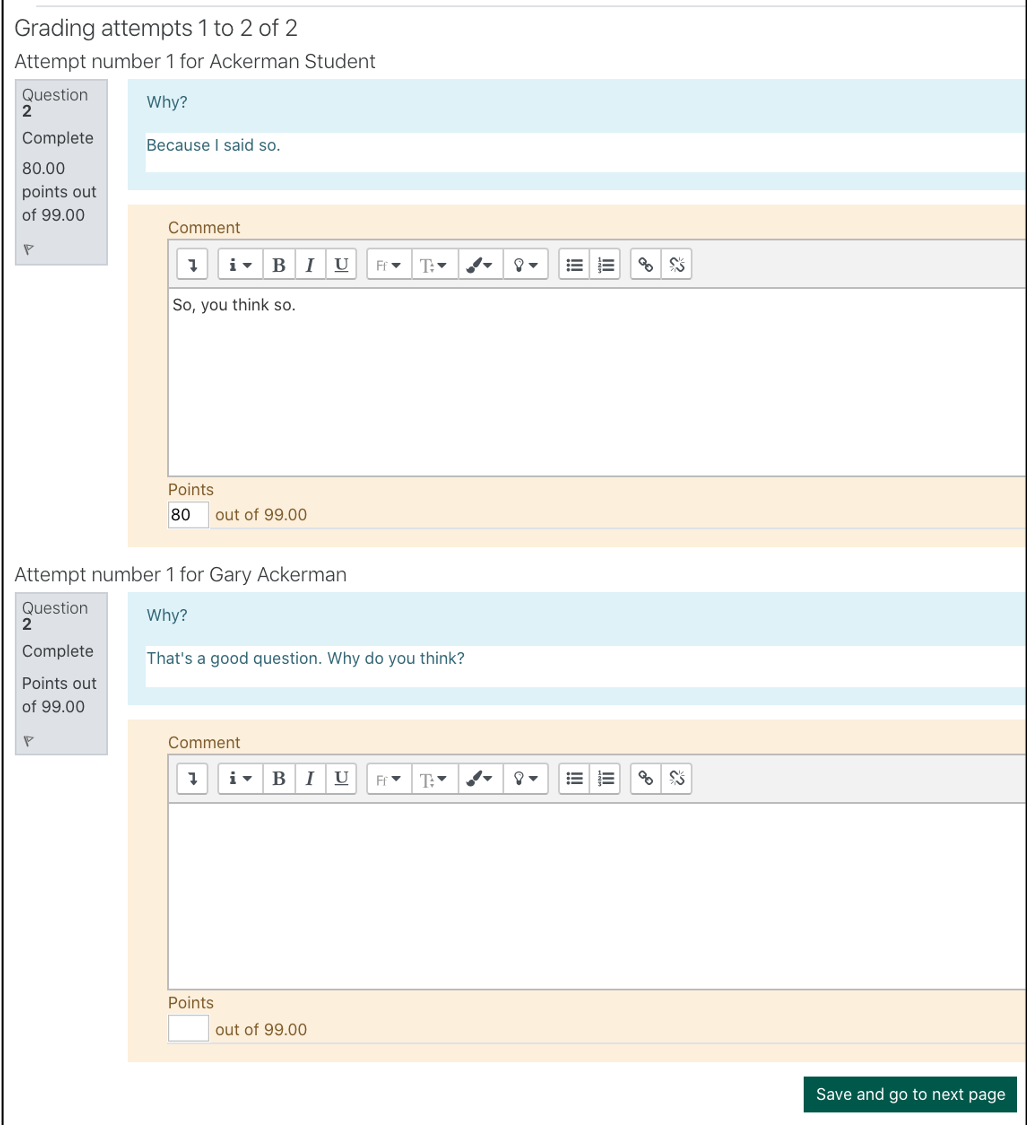
Task: Apply bold formatting in Ackerman Student's comment editor
Action: point(279,264)
